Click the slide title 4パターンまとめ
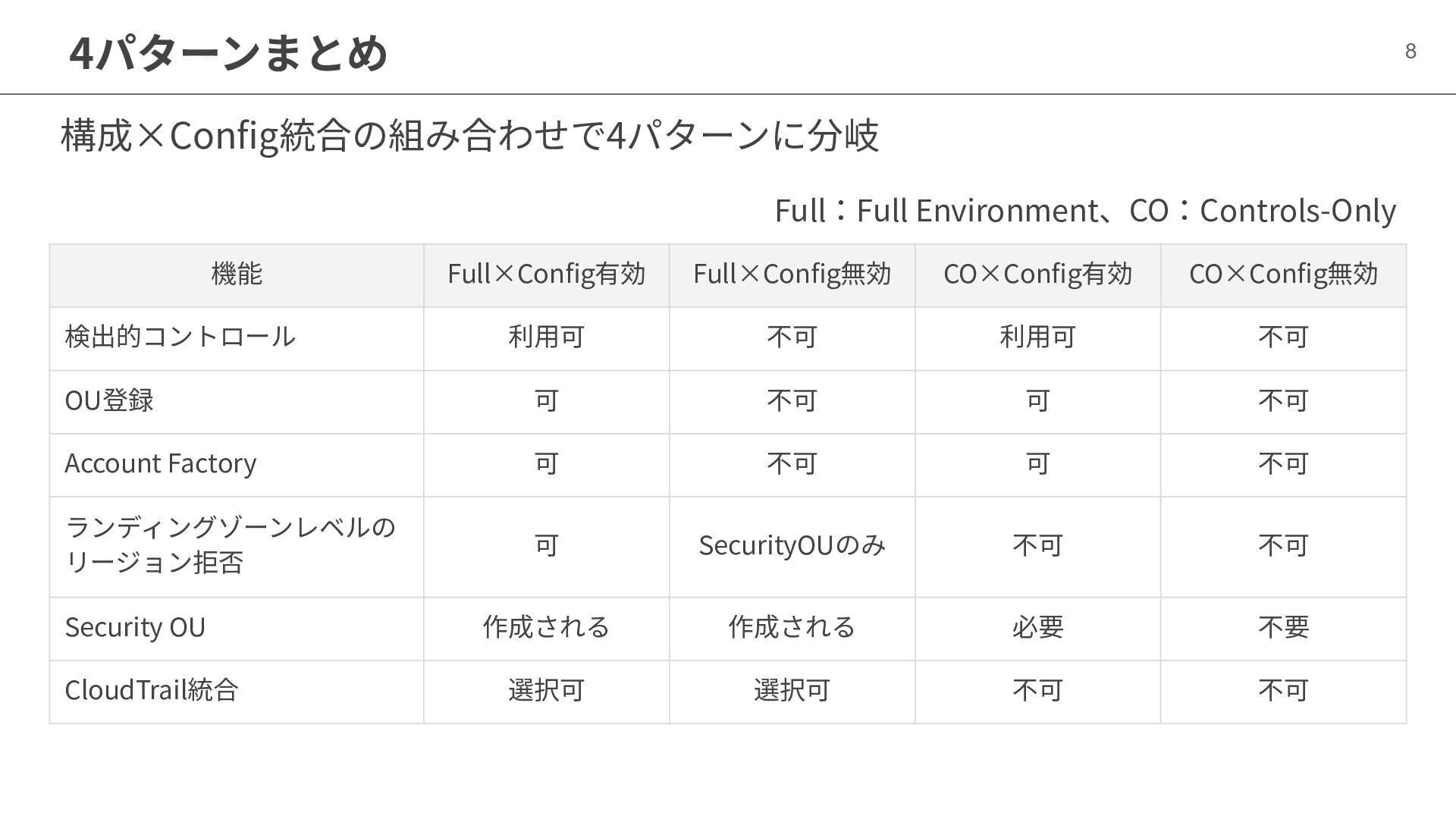The image size is (1456, 819). coord(228,53)
